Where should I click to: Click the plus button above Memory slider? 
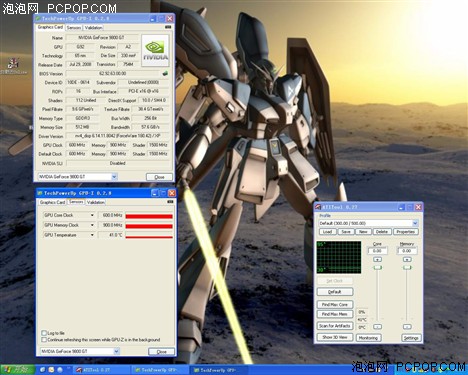pos(407,259)
